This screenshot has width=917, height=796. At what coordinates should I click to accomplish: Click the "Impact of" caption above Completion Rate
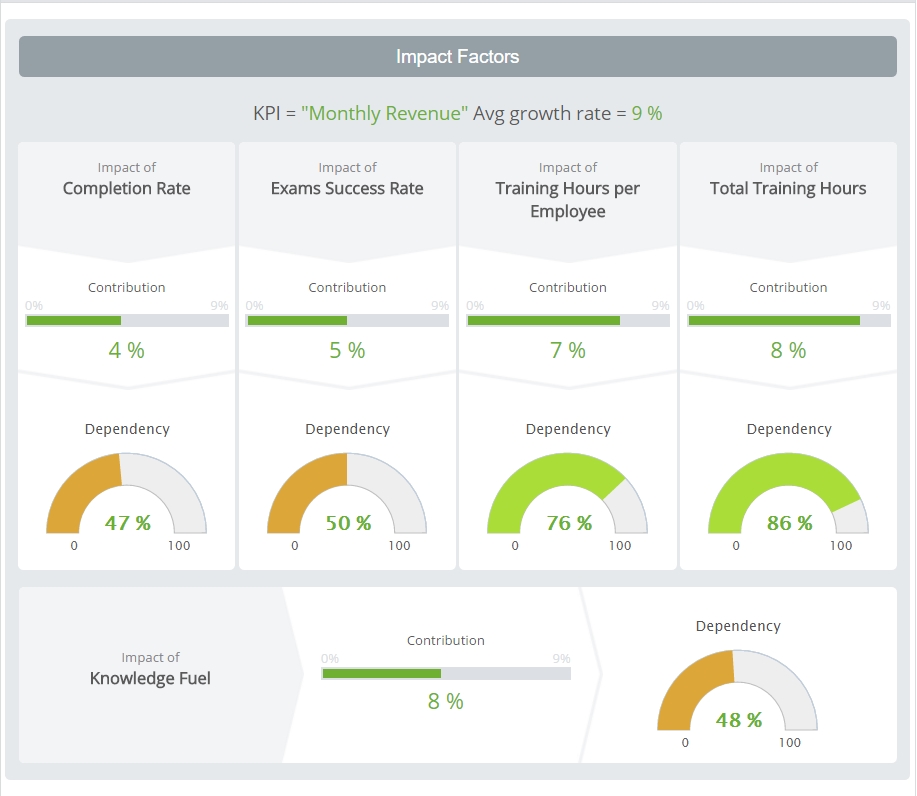click(126, 167)
